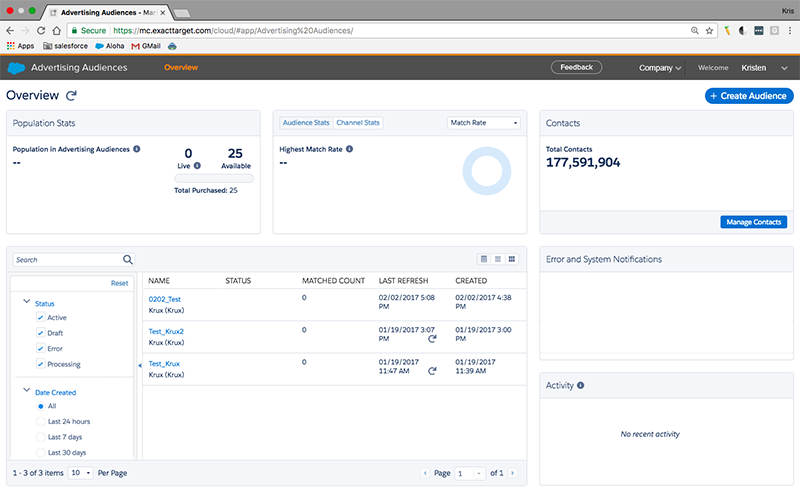800x500 pixels.
Task: Uncheck the Processing status filter
Action: [40, 364]
